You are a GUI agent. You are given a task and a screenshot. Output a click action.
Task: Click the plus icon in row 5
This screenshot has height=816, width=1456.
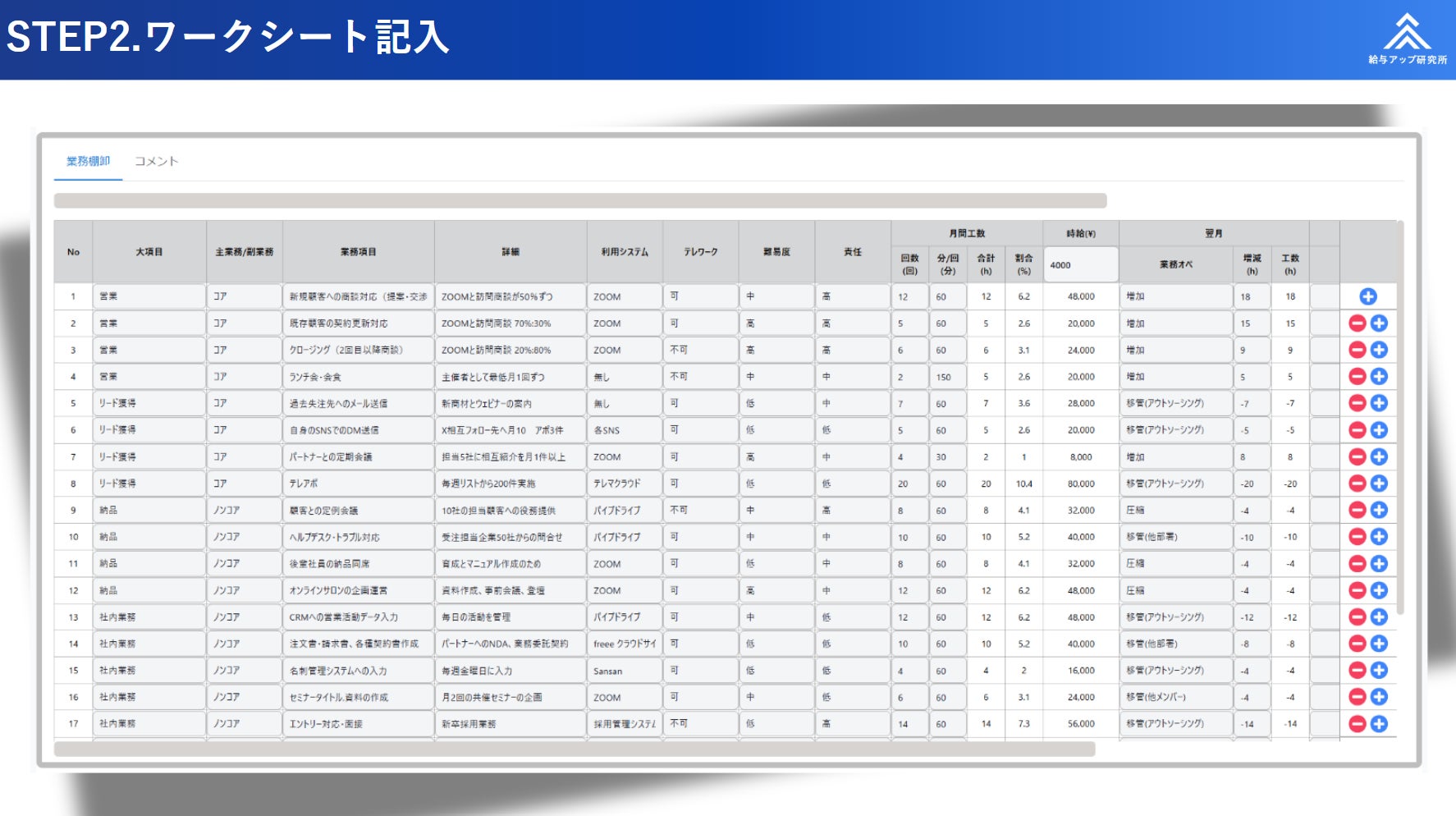tap(1379, 403)
